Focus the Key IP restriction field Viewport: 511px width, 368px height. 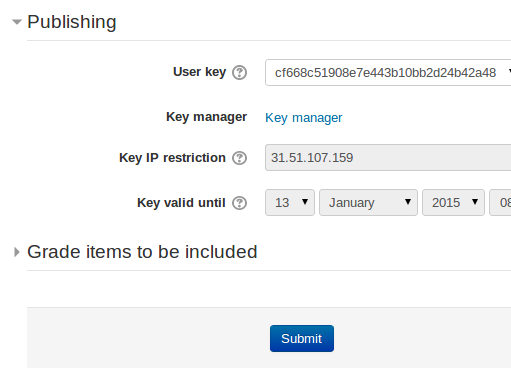click(x=388, y=158)
